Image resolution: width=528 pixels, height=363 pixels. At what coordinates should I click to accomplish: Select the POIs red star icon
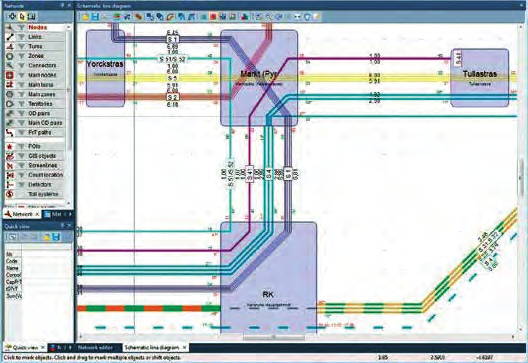10,146
